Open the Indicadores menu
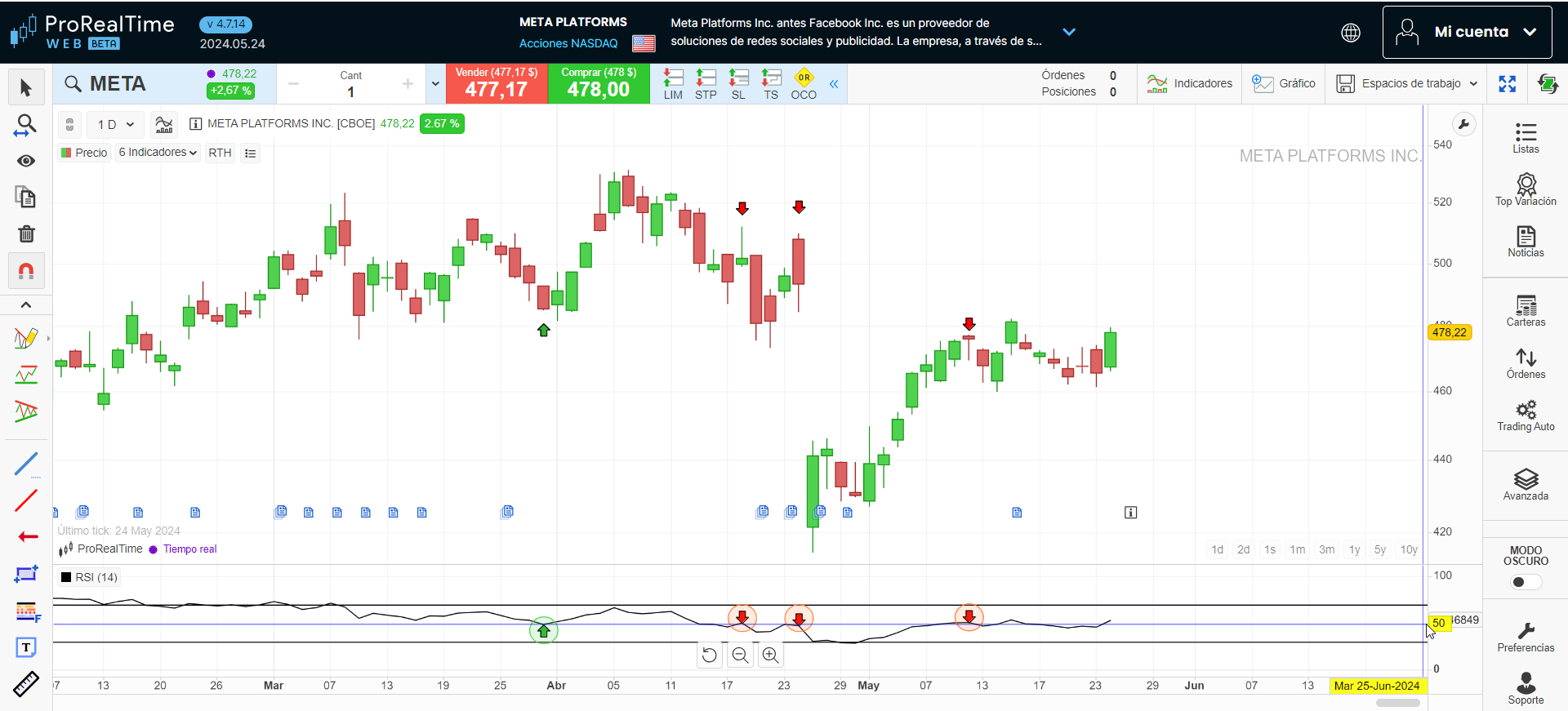The width and height of the screenshot is (1568, 711). [x=1190, y=83]
